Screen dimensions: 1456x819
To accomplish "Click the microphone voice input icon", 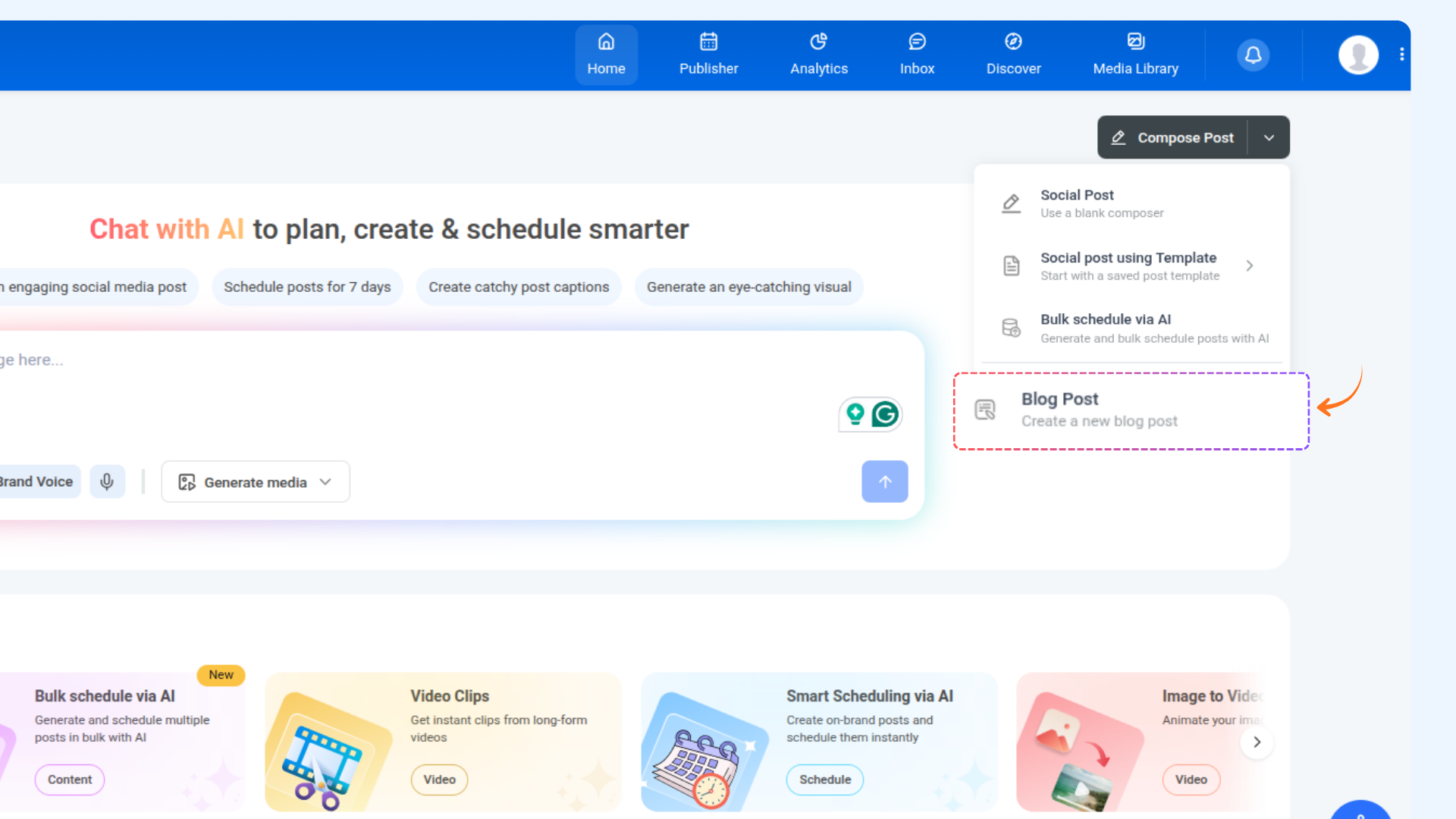I will pos(107,482).
